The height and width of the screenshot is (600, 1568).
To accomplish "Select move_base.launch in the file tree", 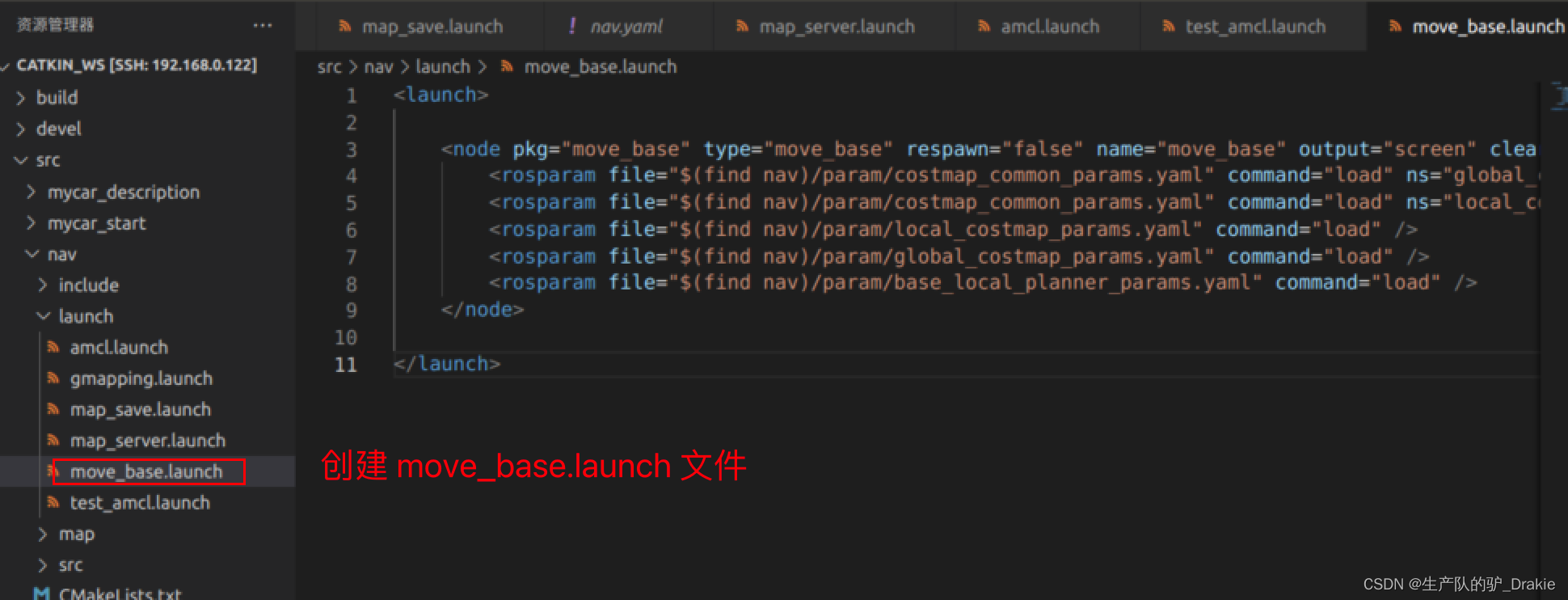I will [x=146, y=471].
